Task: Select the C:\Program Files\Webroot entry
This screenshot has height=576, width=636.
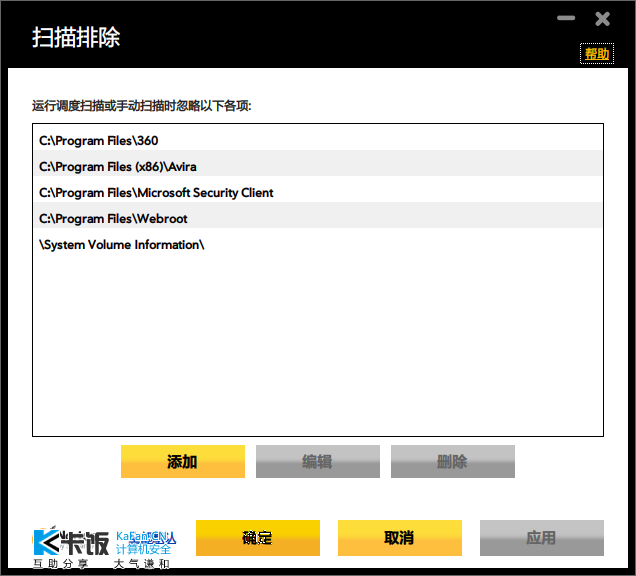Action: pos(318,219)
